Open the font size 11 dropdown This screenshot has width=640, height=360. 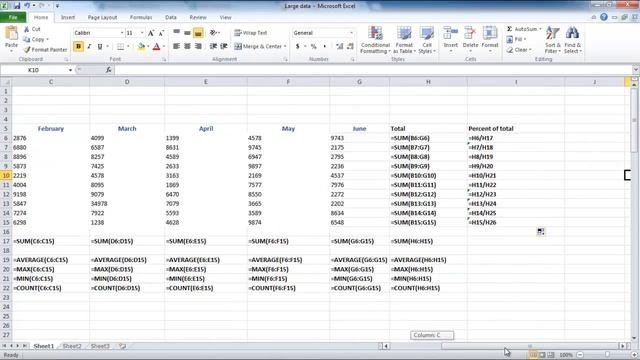tap(142, 33)
